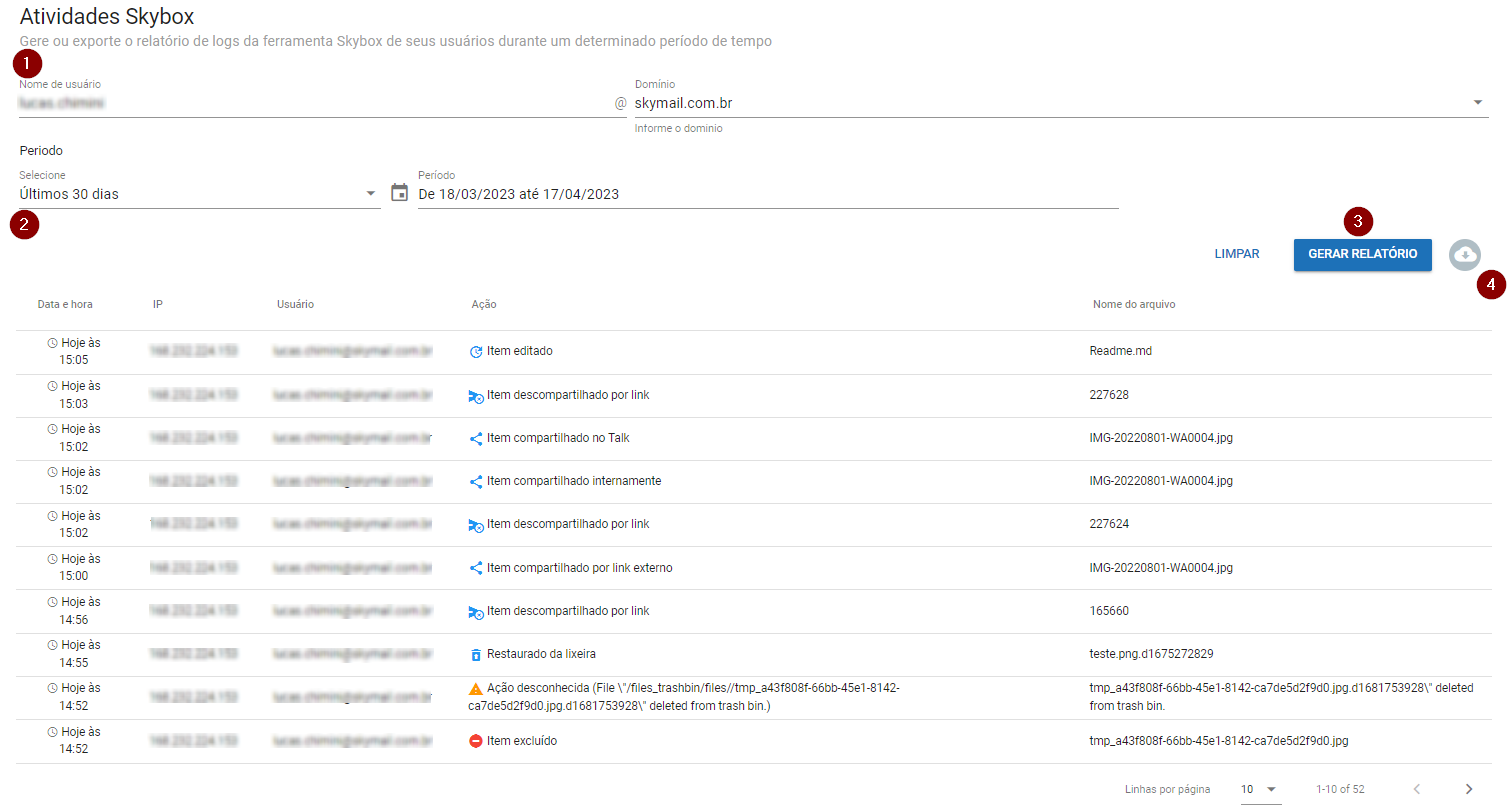Click the Ação column header

click(x=484, y=304)
